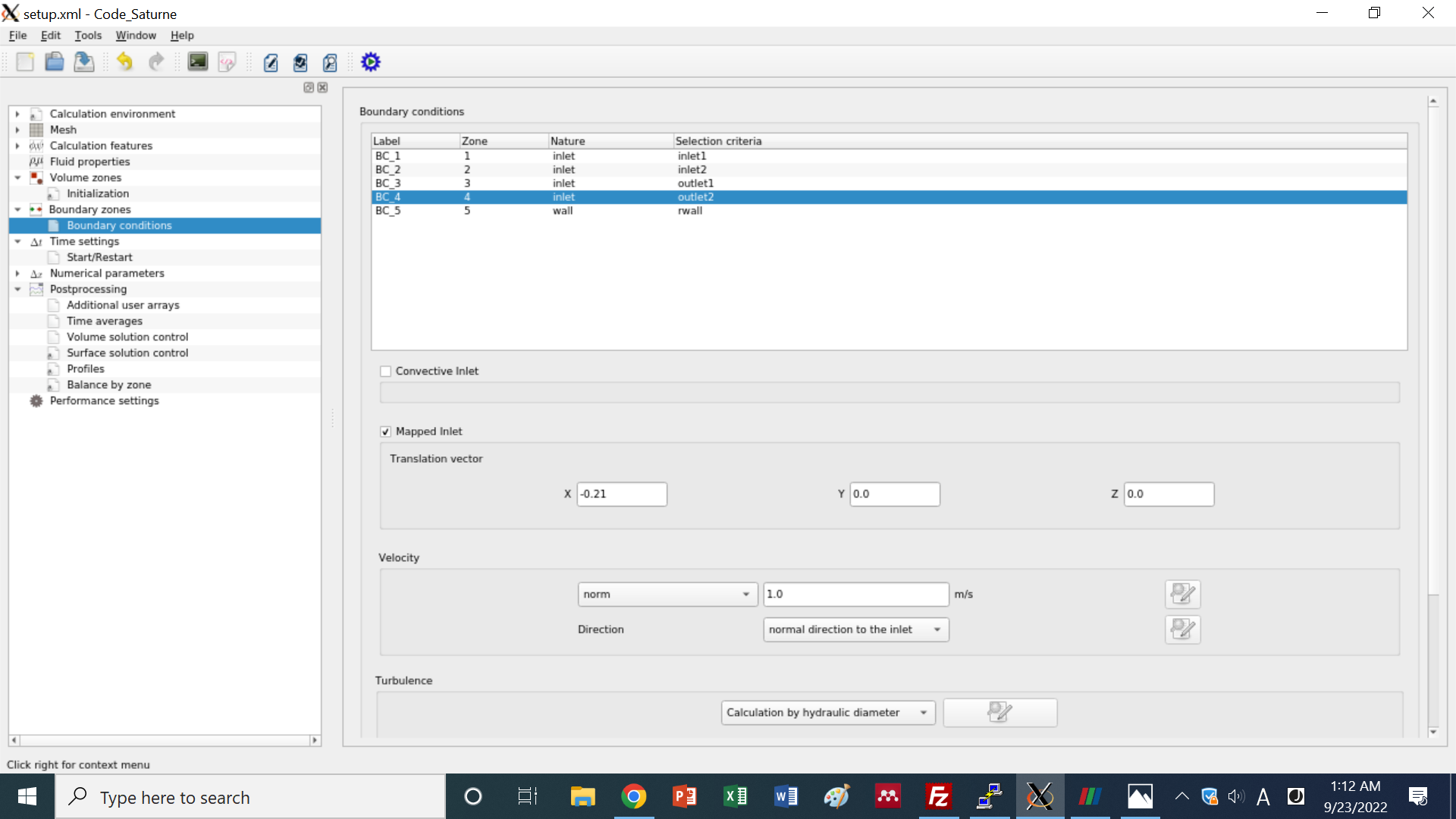Image resolution: width=1456 pixels, height=819 pixels.
Task: Open Fluid properties in the tree
Action: (89, 162)
